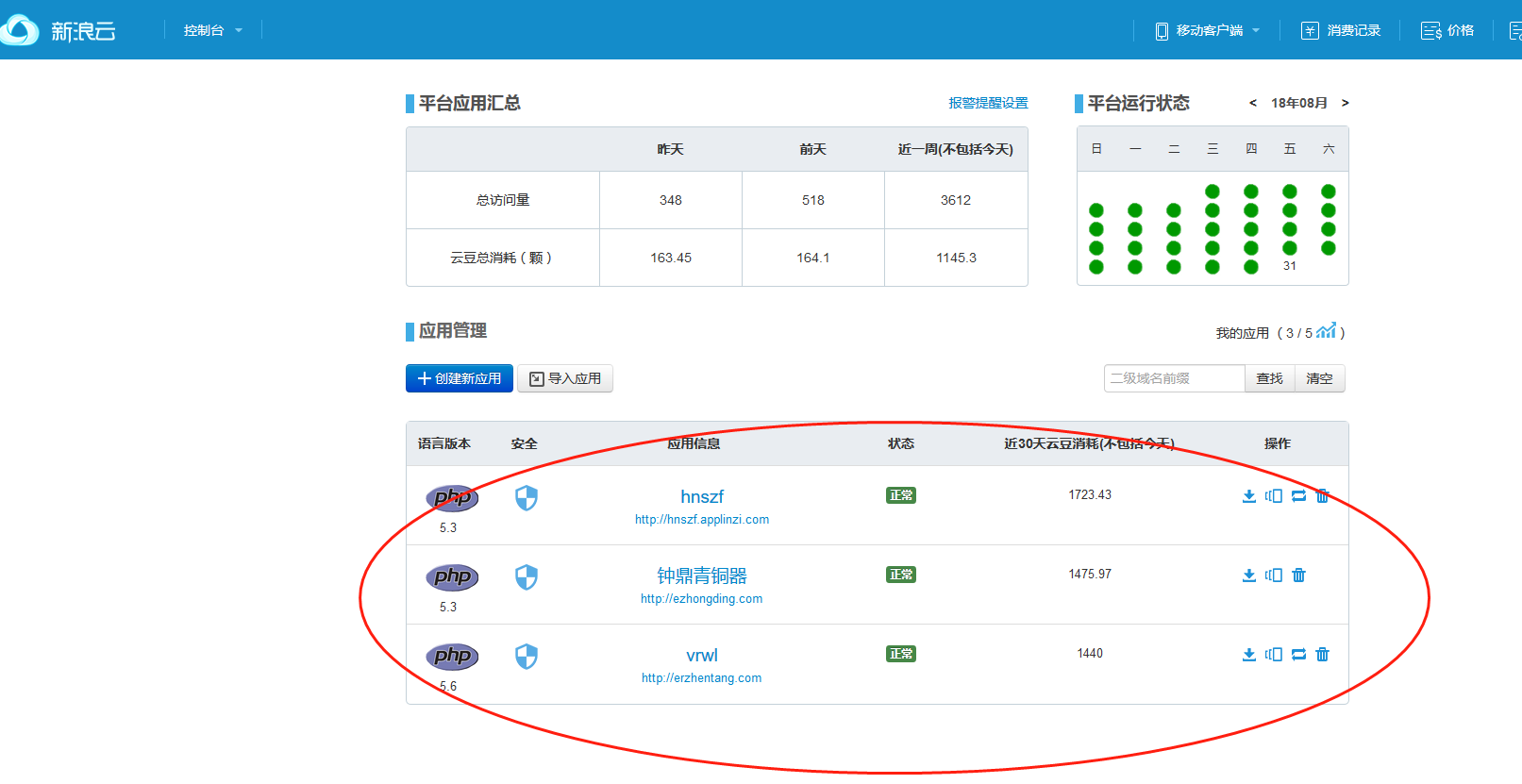The width and height of the screenshot is (1522, 784).
Task: Click the 正常 status badge for 钟鼎青铜器
Action: pos(901,575)
